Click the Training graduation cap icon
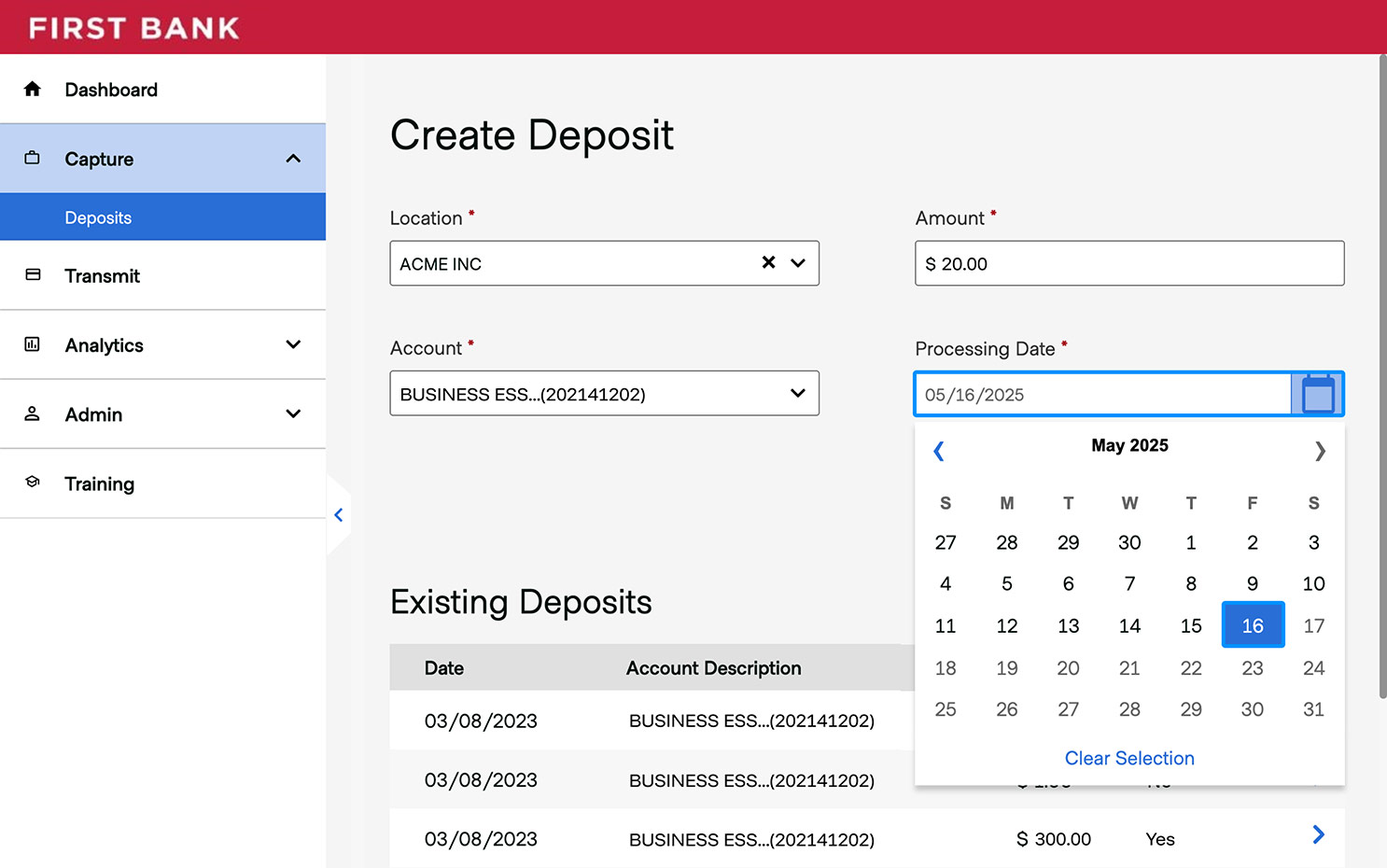This screenshot has width=1387, height=868. 33,483
